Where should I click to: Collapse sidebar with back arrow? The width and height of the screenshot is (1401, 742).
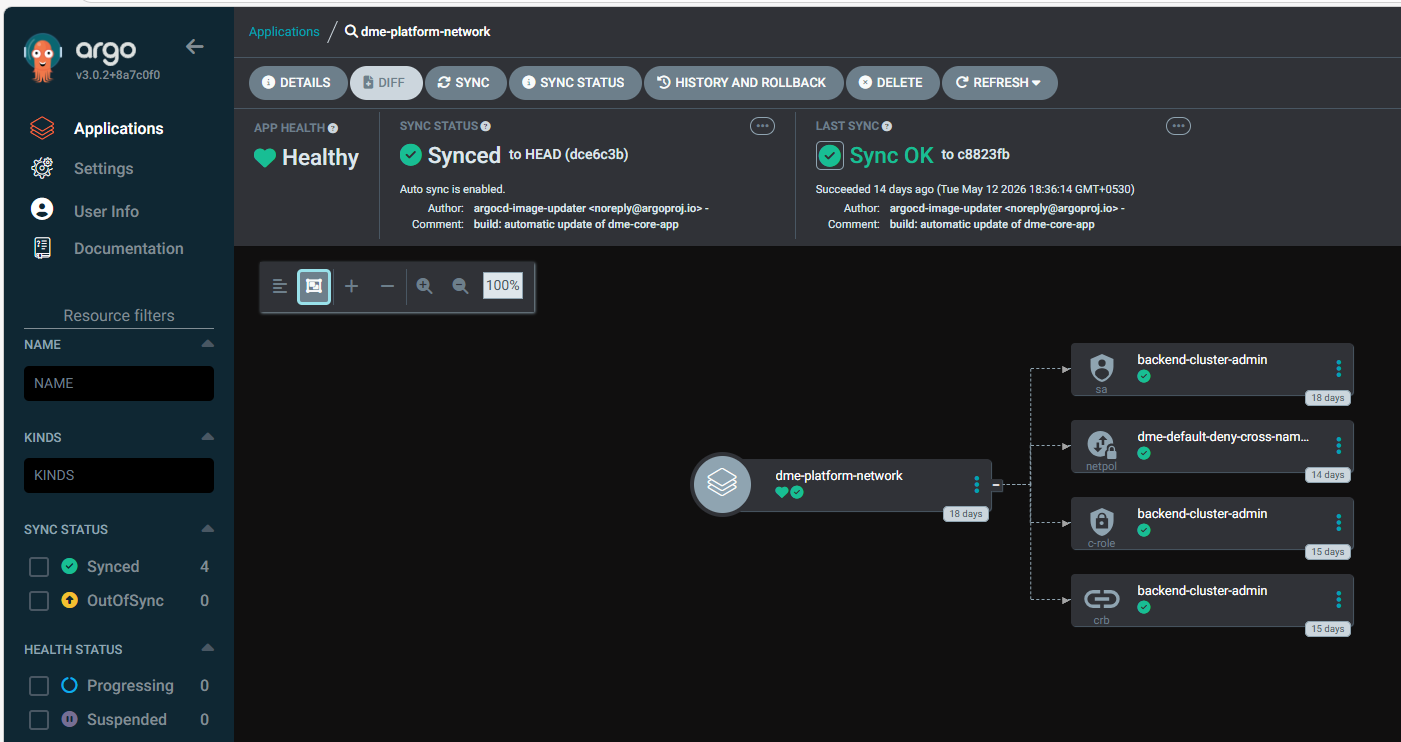(x=195, y=47)
